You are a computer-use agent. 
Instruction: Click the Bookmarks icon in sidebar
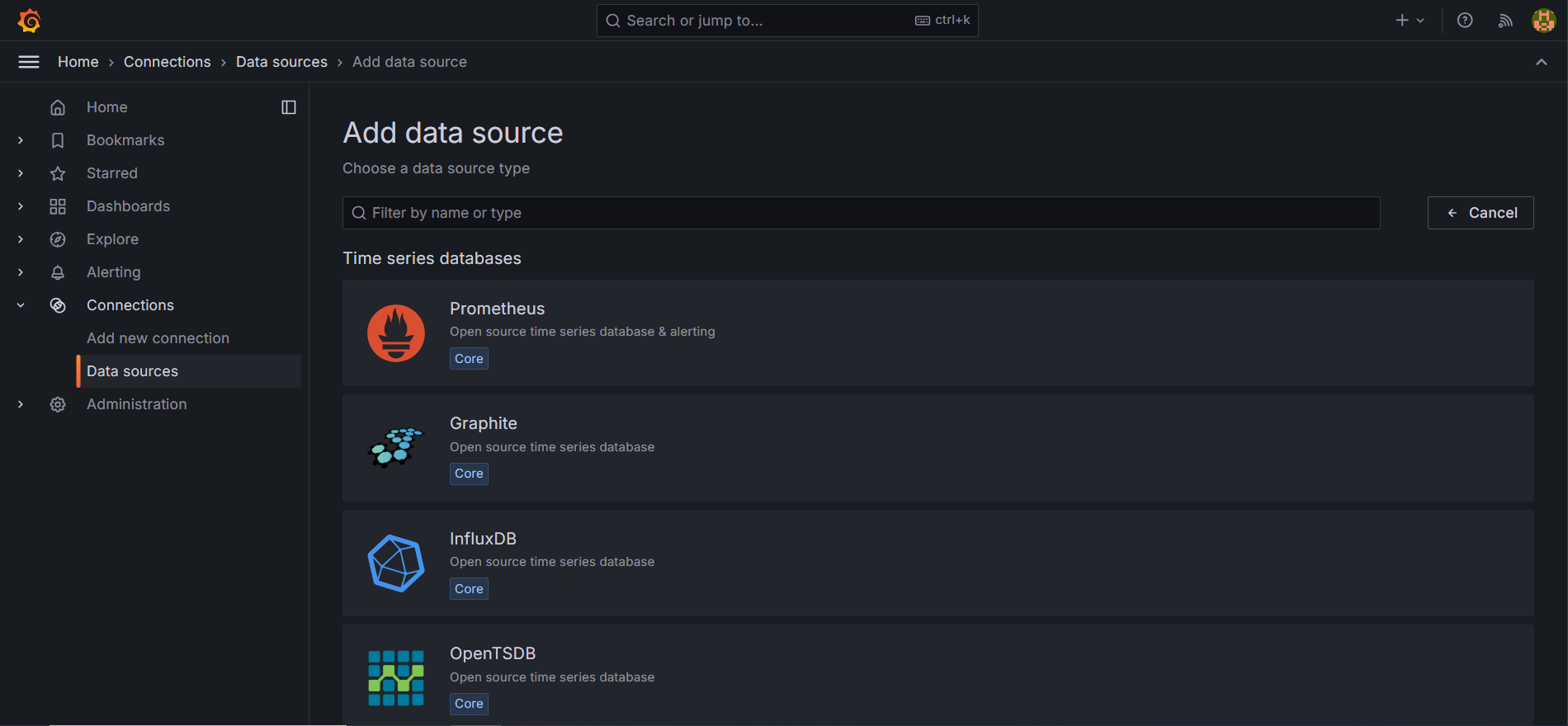(x=58, y=140)
